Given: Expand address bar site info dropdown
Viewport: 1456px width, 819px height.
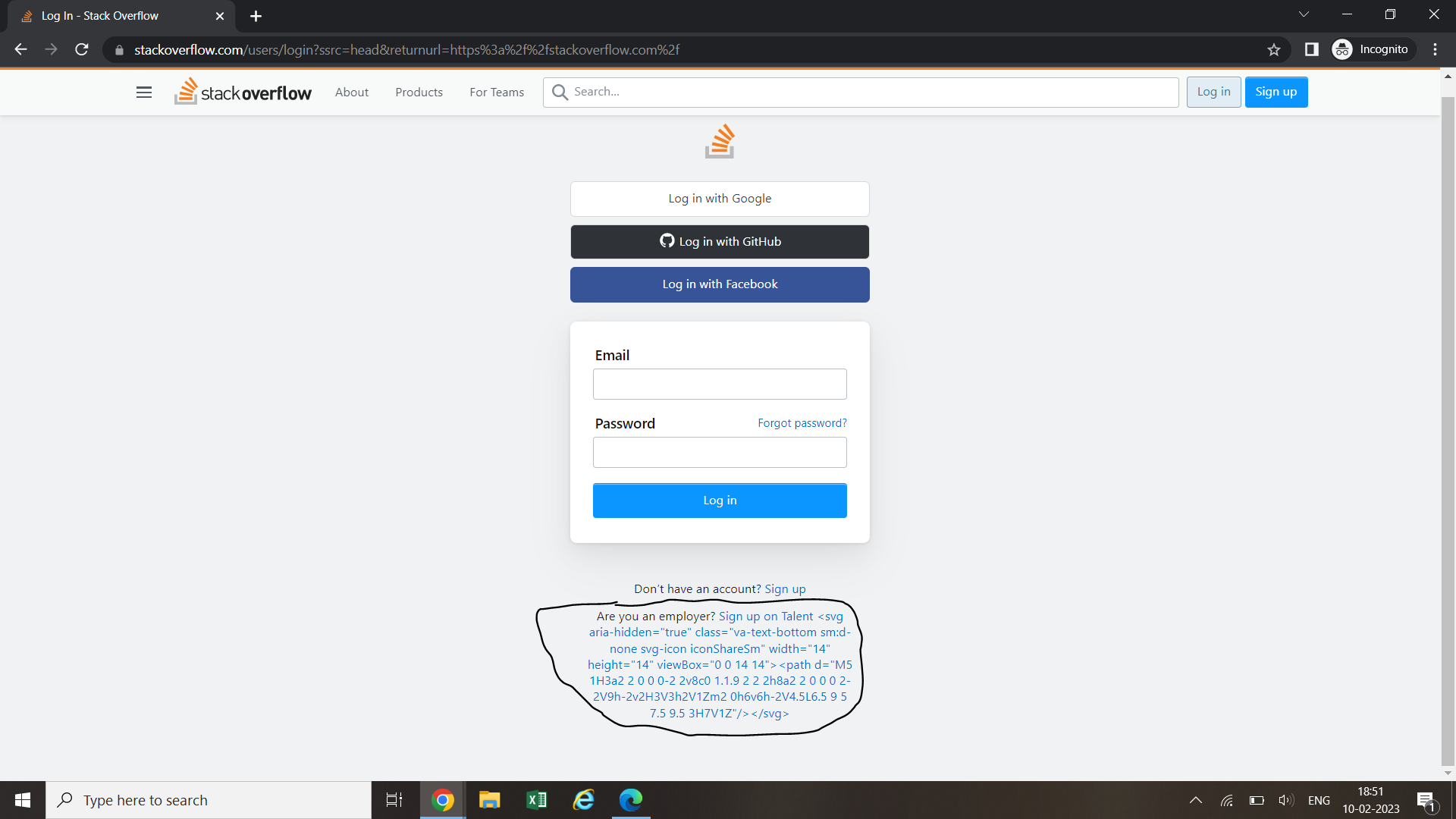Looking at the screenshot, I should (119, 50).
